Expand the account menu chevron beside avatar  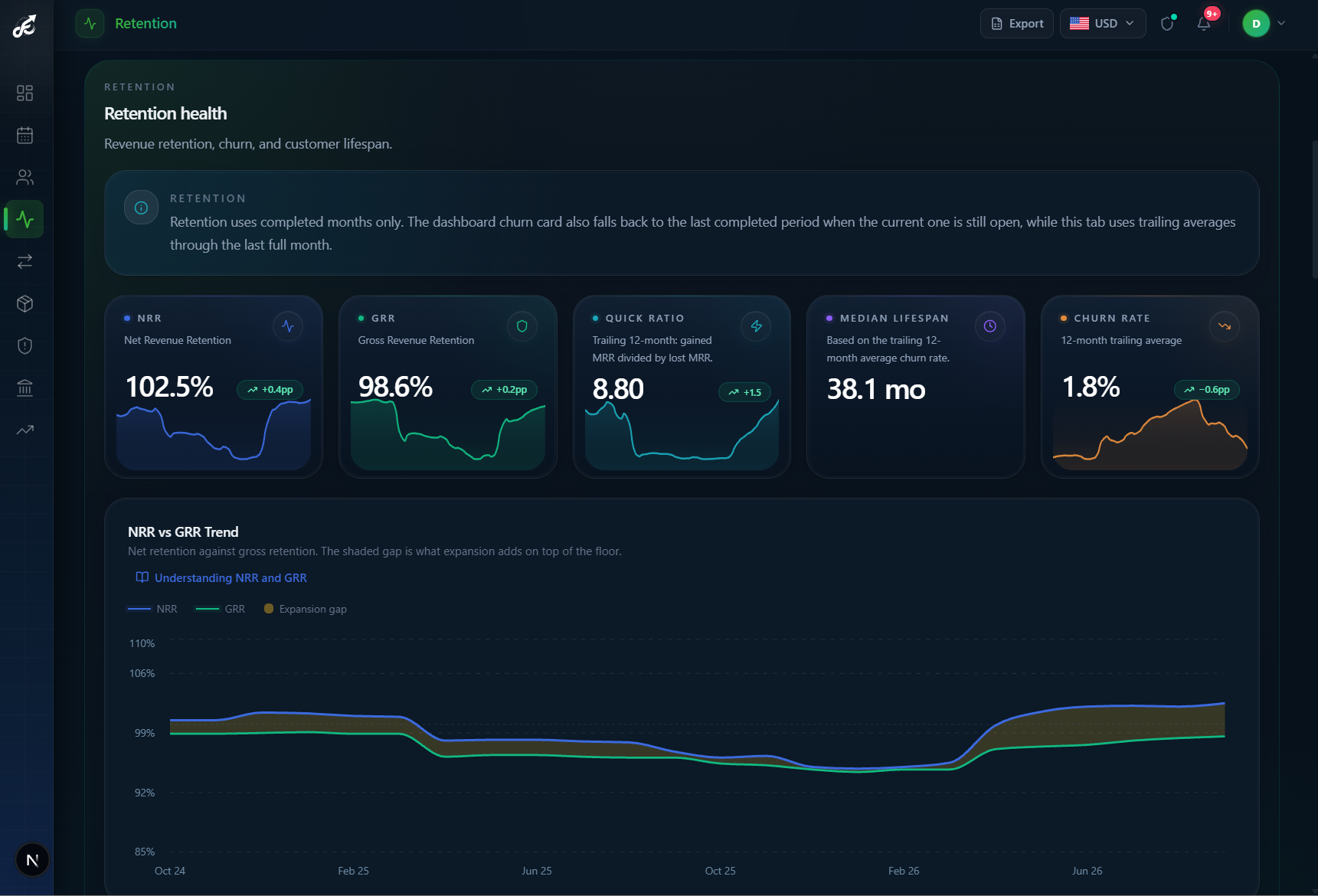tap(1281, 24)
